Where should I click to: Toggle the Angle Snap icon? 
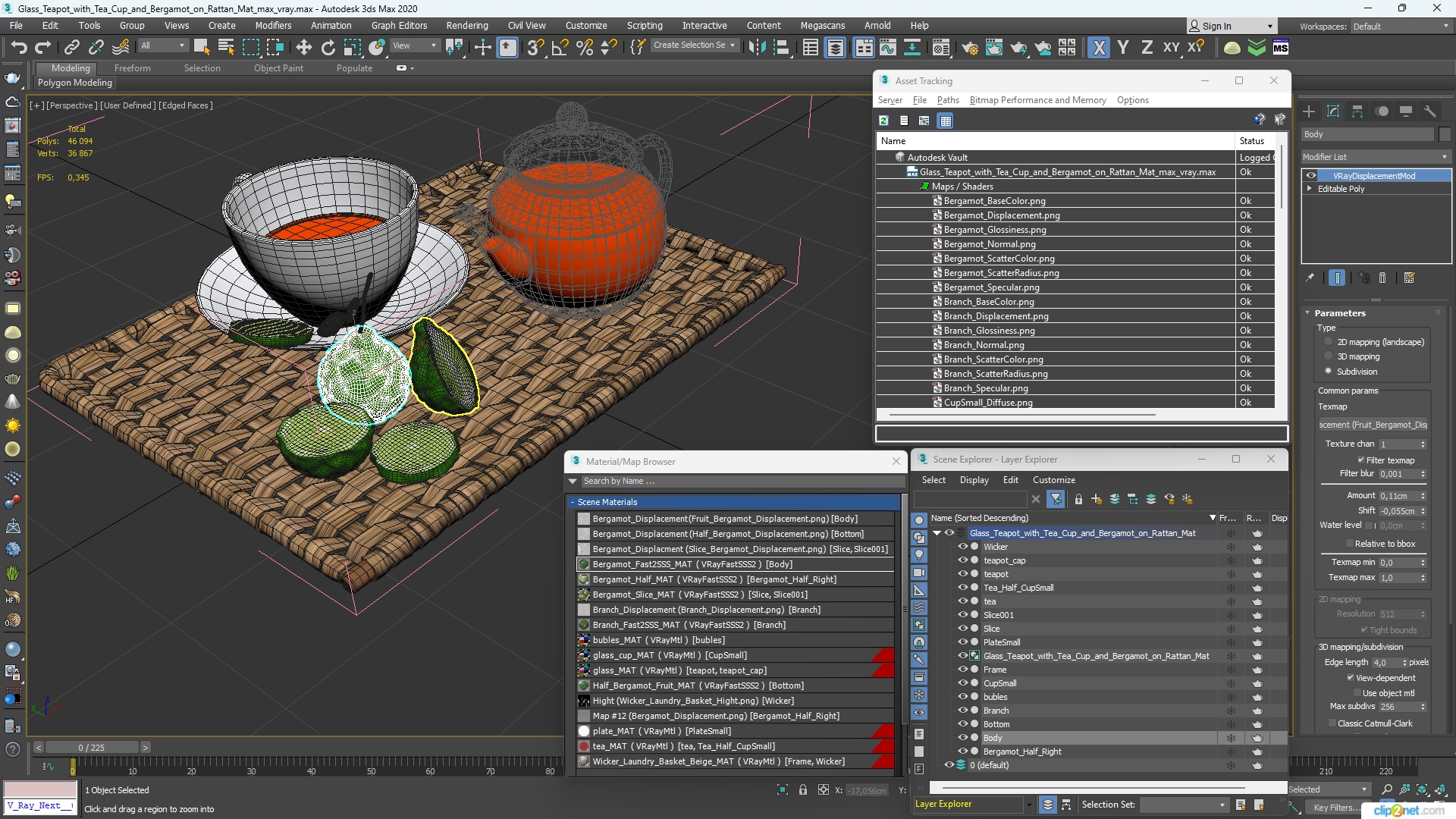[x=560, y=47]
